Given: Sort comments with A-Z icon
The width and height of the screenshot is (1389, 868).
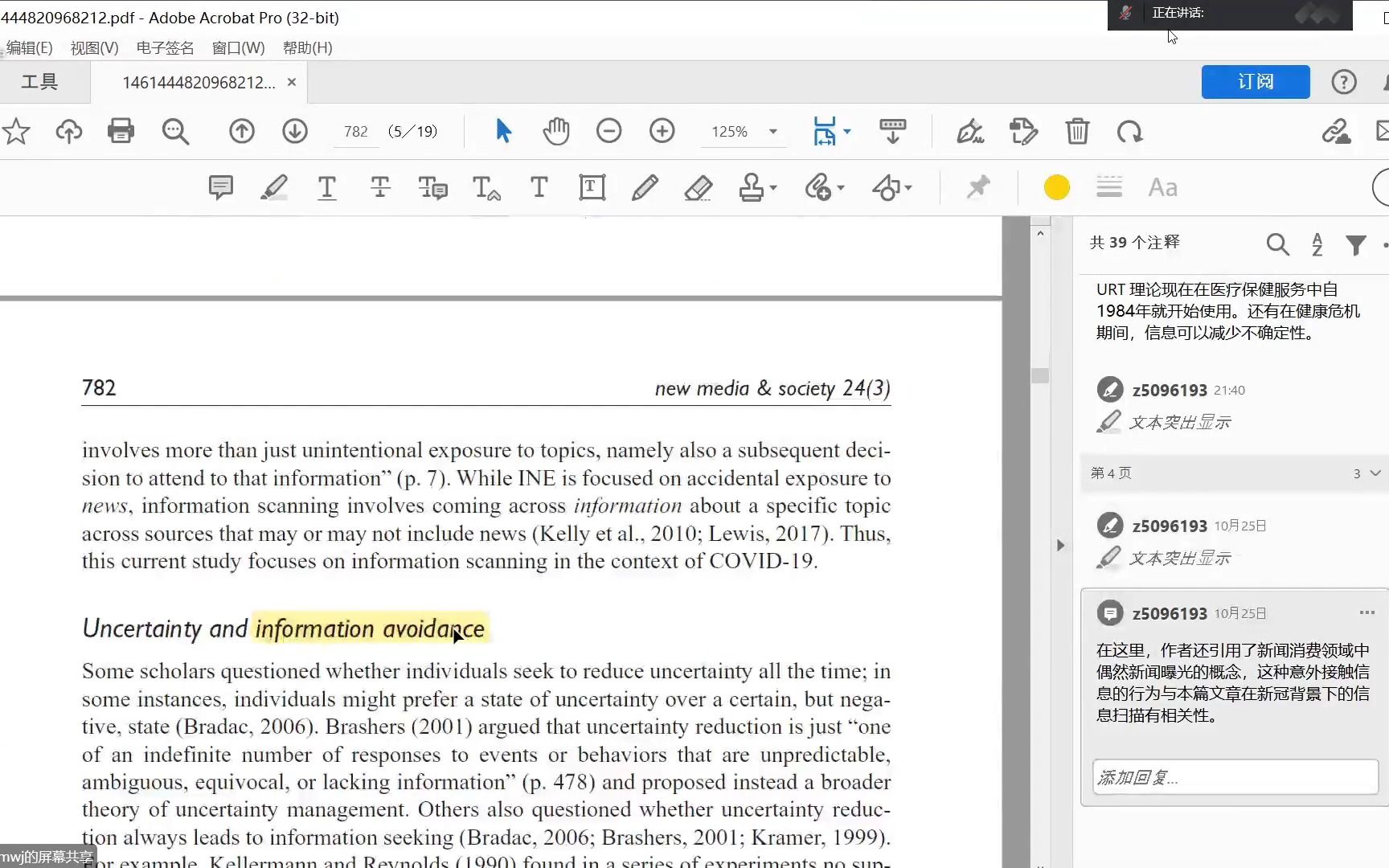Looking at the screenshot, I should (1317, 244).
